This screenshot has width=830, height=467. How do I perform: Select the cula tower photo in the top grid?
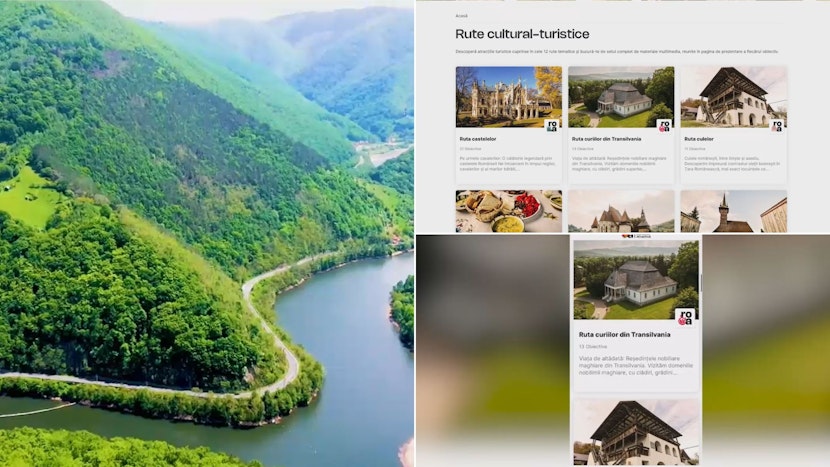(x=733, y=97)
